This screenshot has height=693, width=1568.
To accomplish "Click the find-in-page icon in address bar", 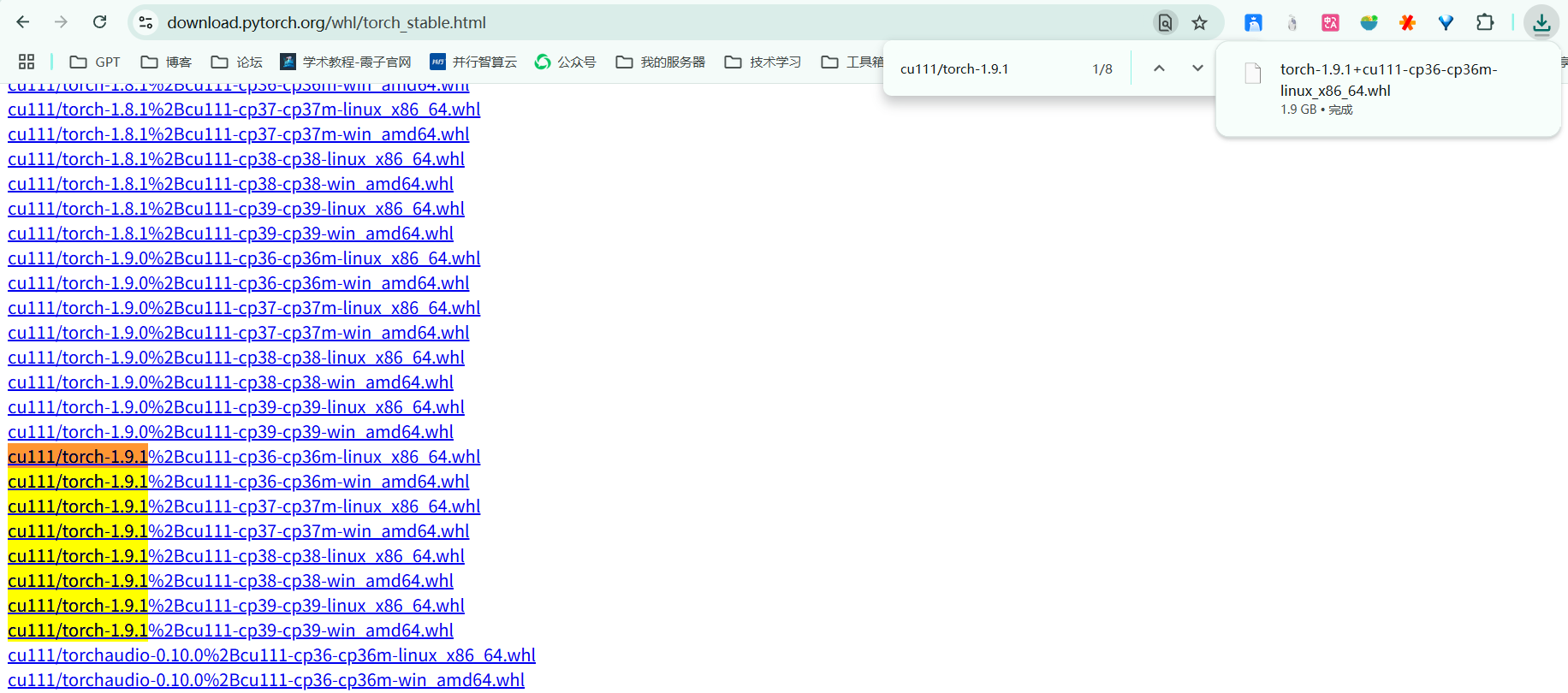I will [x=1165, y=23].
